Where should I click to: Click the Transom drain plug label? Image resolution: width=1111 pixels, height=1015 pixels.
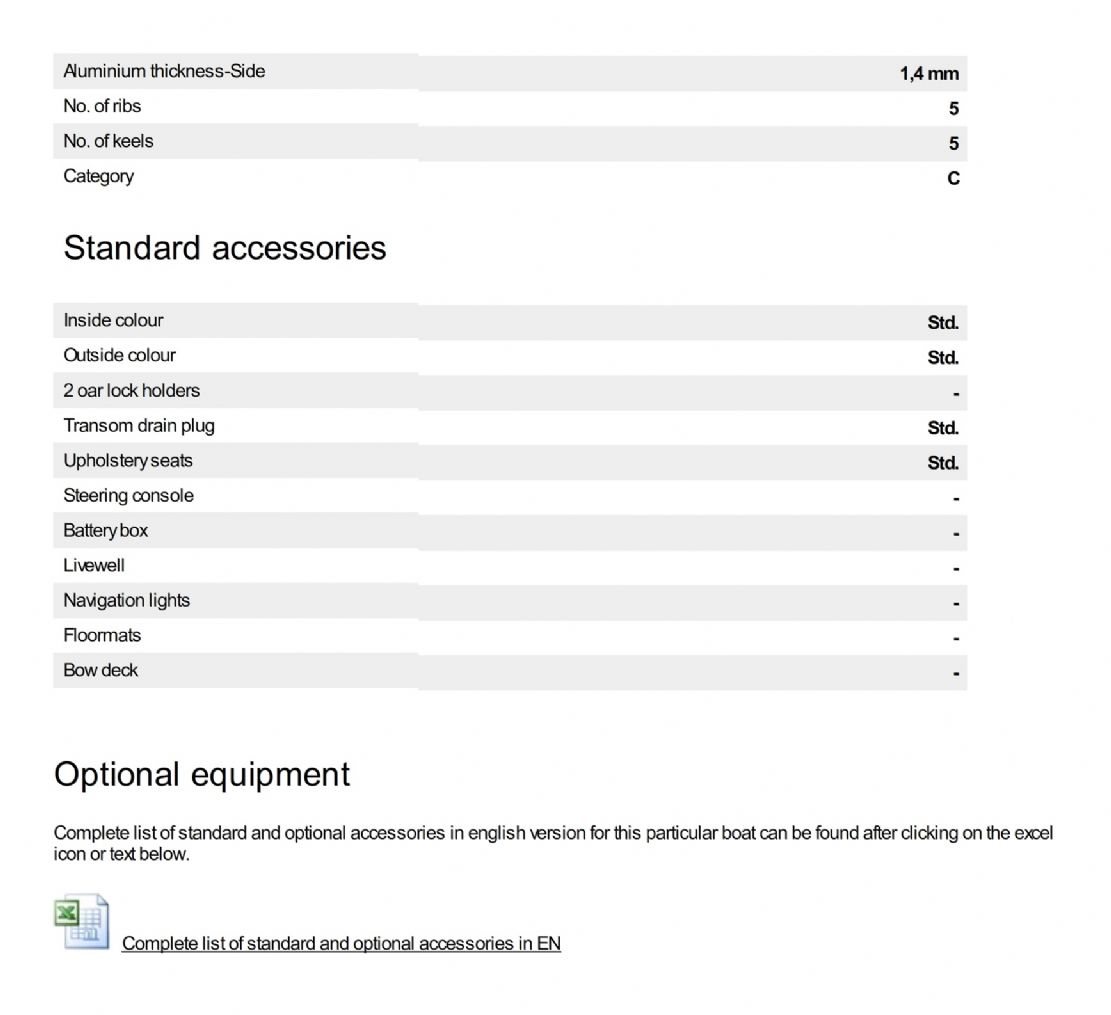(x=139, y=425)
